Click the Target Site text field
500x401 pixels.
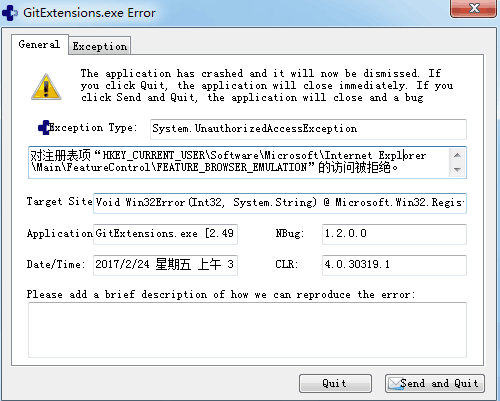(x=280, y=203)
